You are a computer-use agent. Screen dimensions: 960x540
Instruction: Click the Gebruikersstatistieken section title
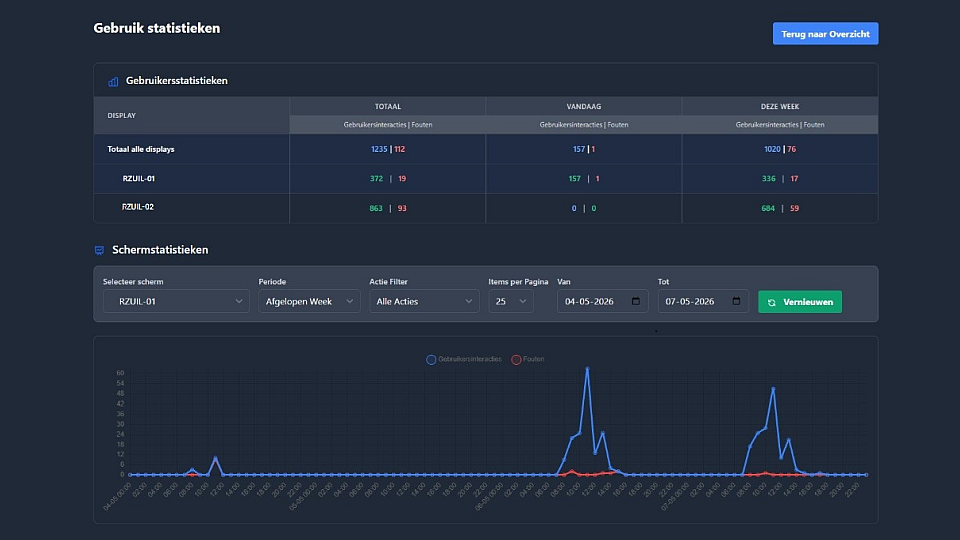(176, 81)
